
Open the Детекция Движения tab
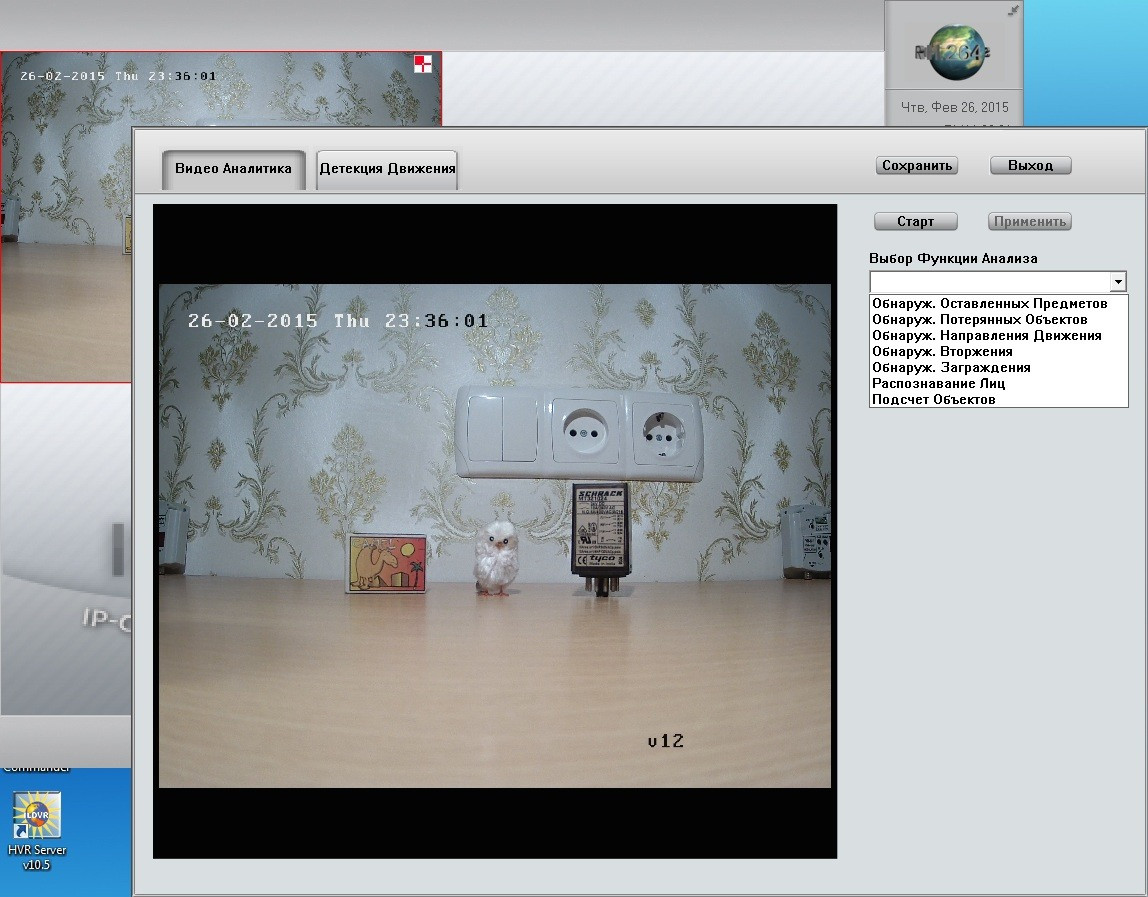(387, 169)
